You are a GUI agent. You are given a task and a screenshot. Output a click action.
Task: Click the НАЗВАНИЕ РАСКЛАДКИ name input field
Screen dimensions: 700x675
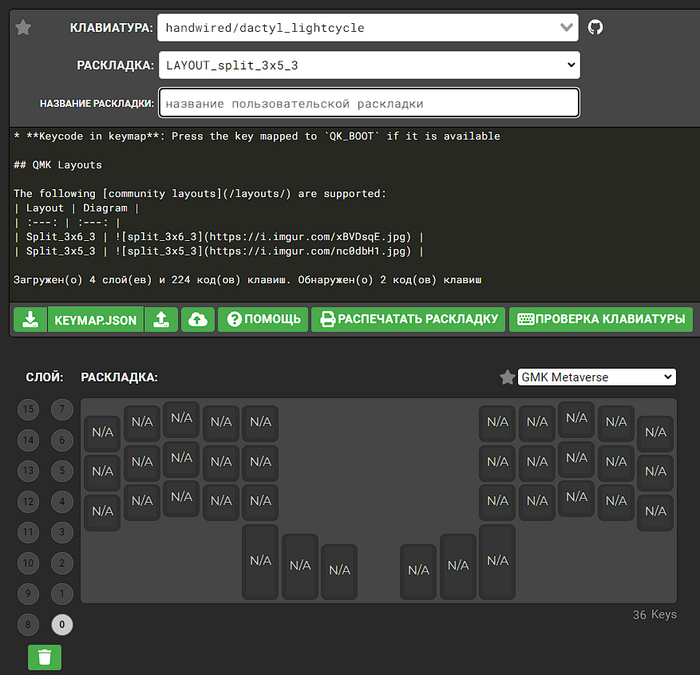point(369,103)
